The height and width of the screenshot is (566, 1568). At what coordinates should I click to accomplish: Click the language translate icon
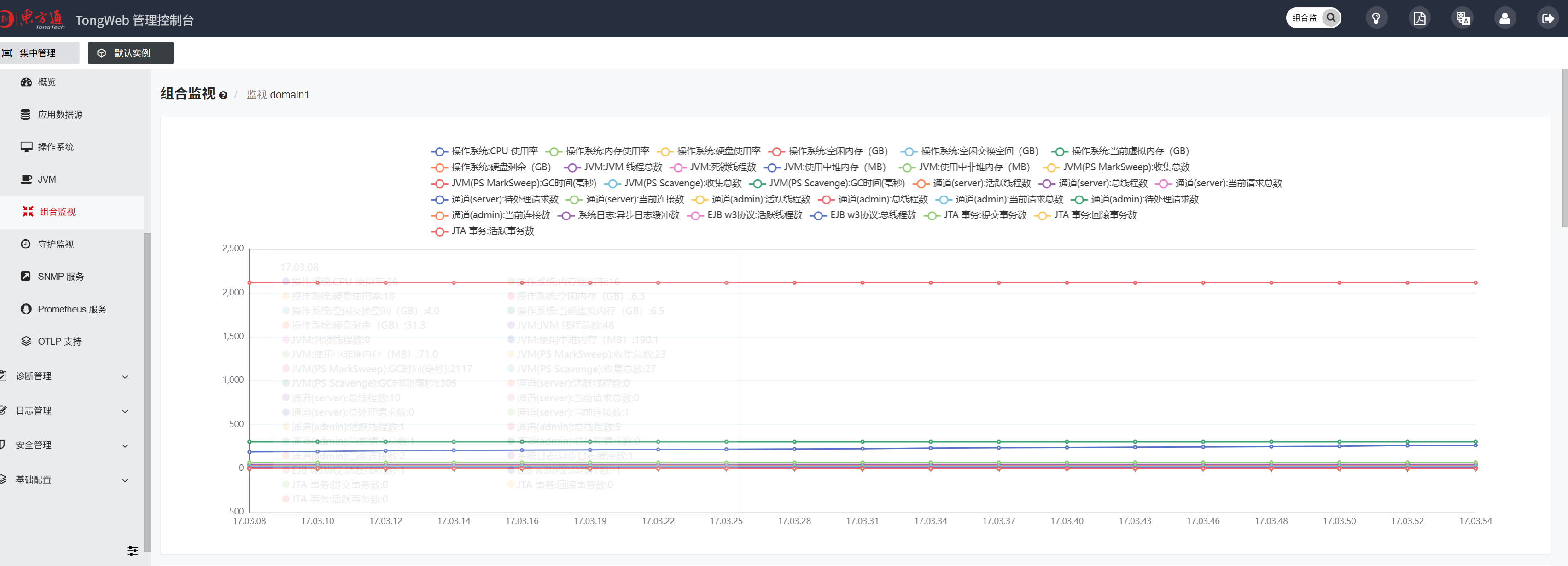coord(1462,18)
